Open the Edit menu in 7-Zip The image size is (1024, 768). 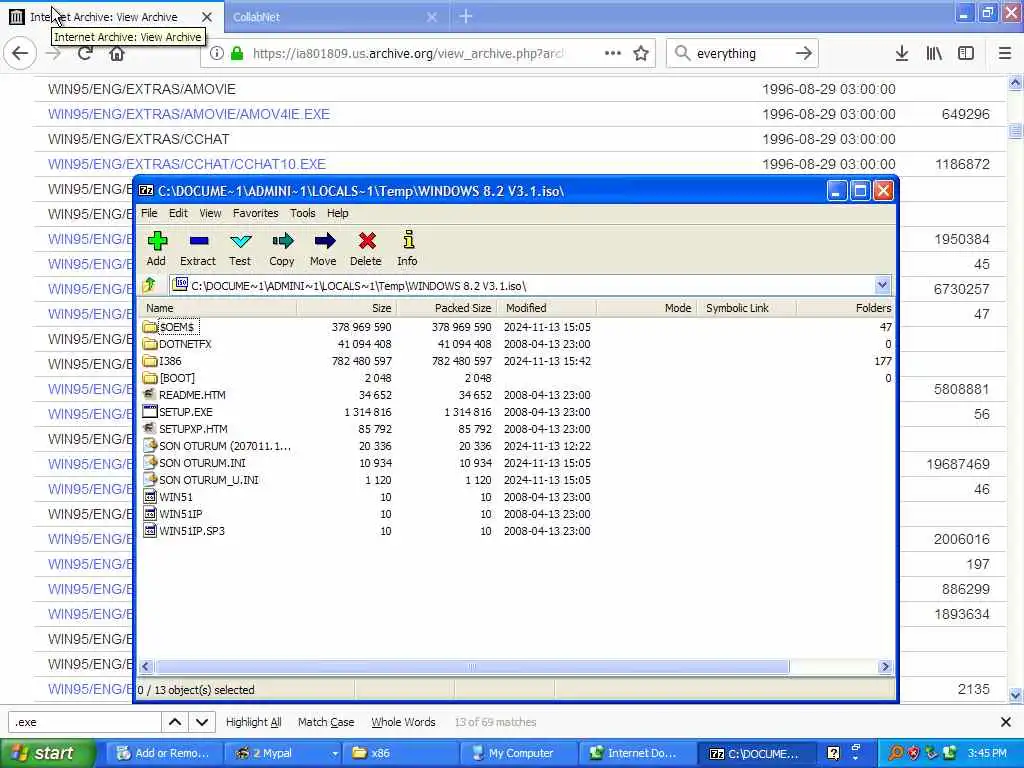178,213
